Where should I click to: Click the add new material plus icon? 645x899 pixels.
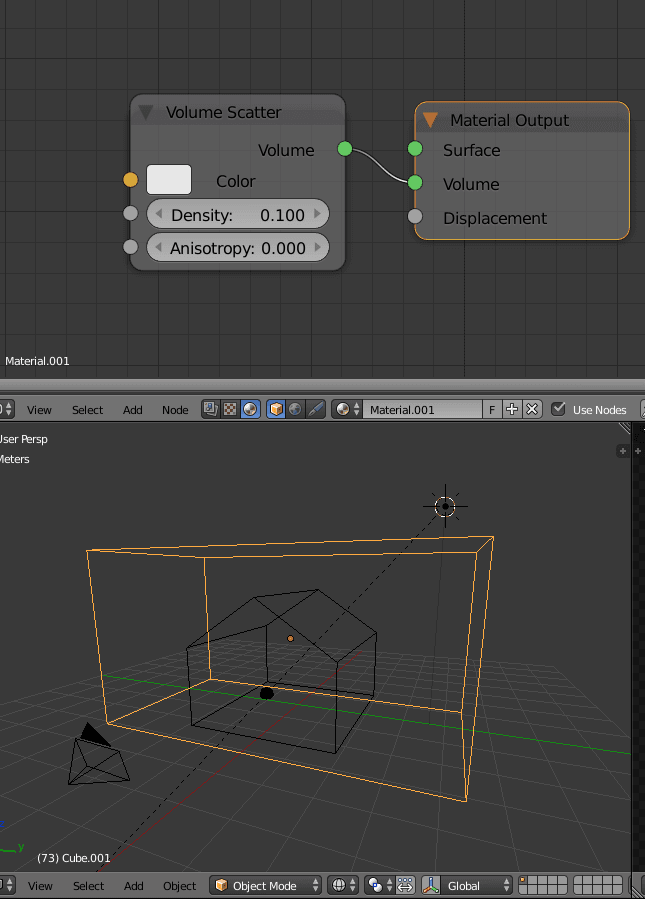[512, 409]
